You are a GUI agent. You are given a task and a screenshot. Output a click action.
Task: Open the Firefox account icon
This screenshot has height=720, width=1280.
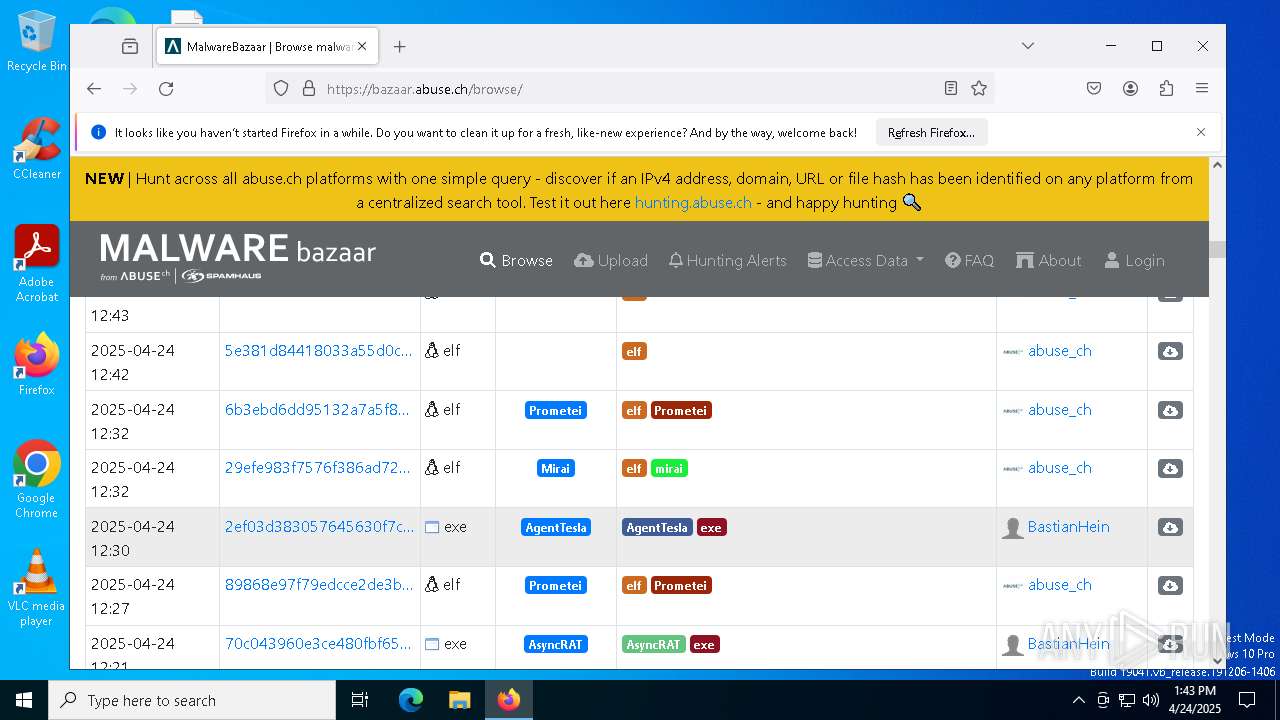pyautogui.click(x=1130, y=89)
